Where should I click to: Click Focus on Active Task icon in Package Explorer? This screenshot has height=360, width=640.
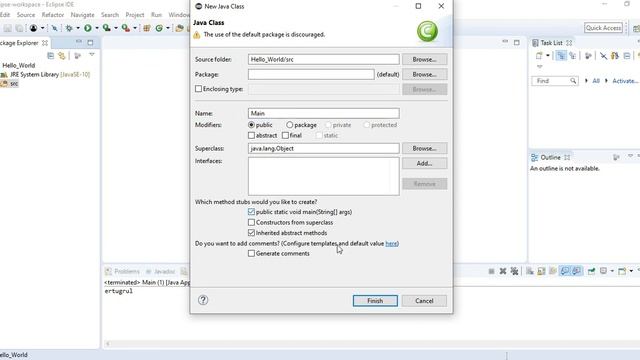pos(78,56)
